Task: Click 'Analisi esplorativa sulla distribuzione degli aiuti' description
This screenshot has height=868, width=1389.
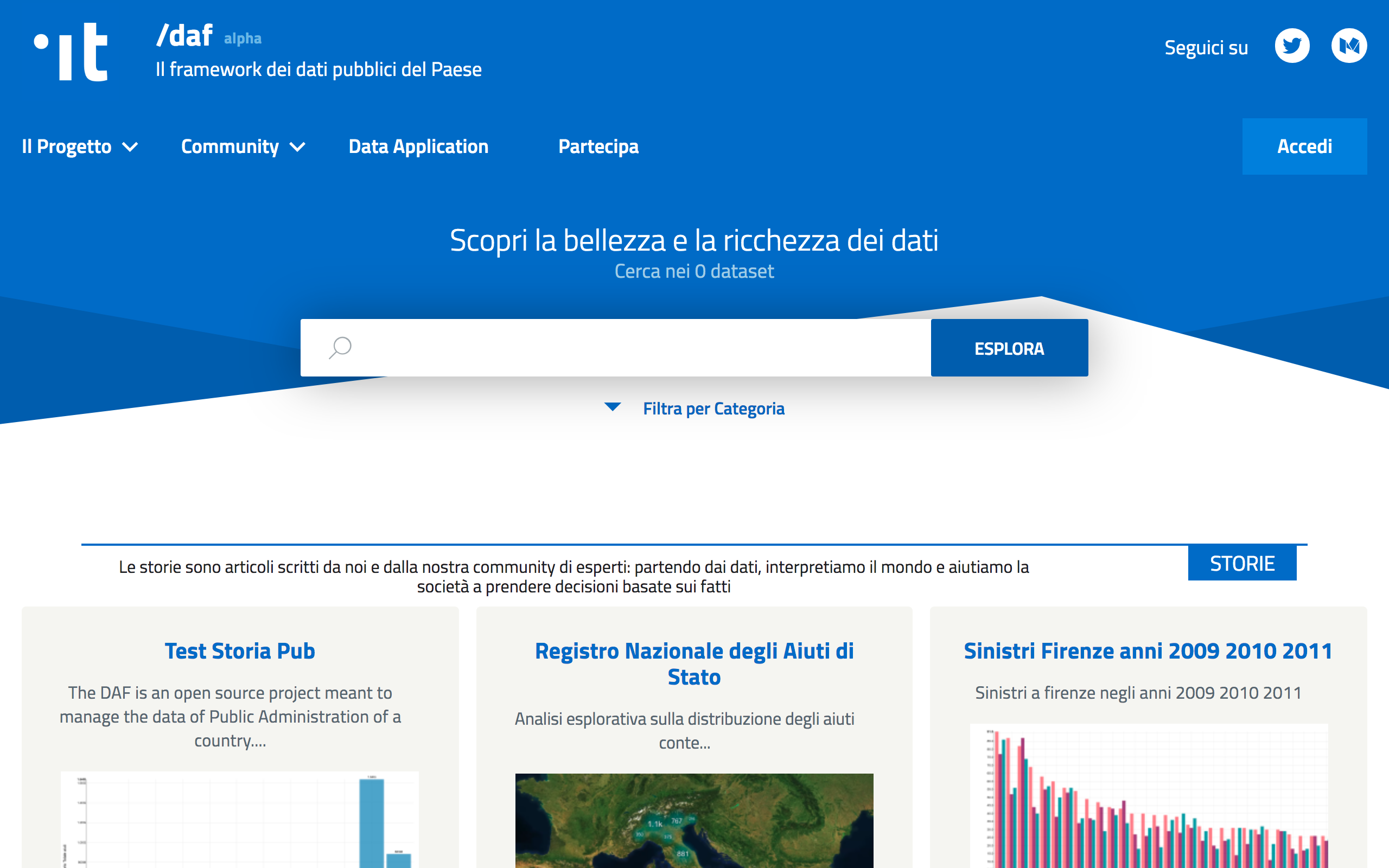Action: (x=684, y=731)
